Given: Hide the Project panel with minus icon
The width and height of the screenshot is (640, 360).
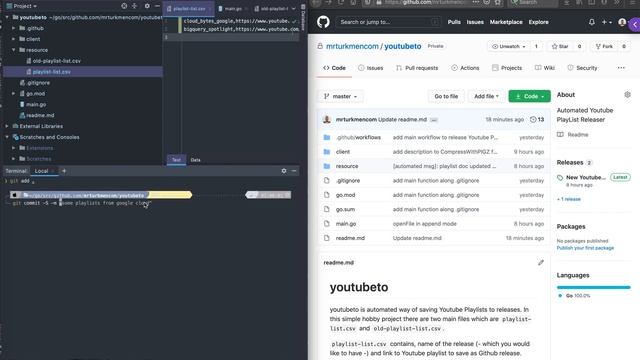Looking at the screenshot, I should click(157, 6).
